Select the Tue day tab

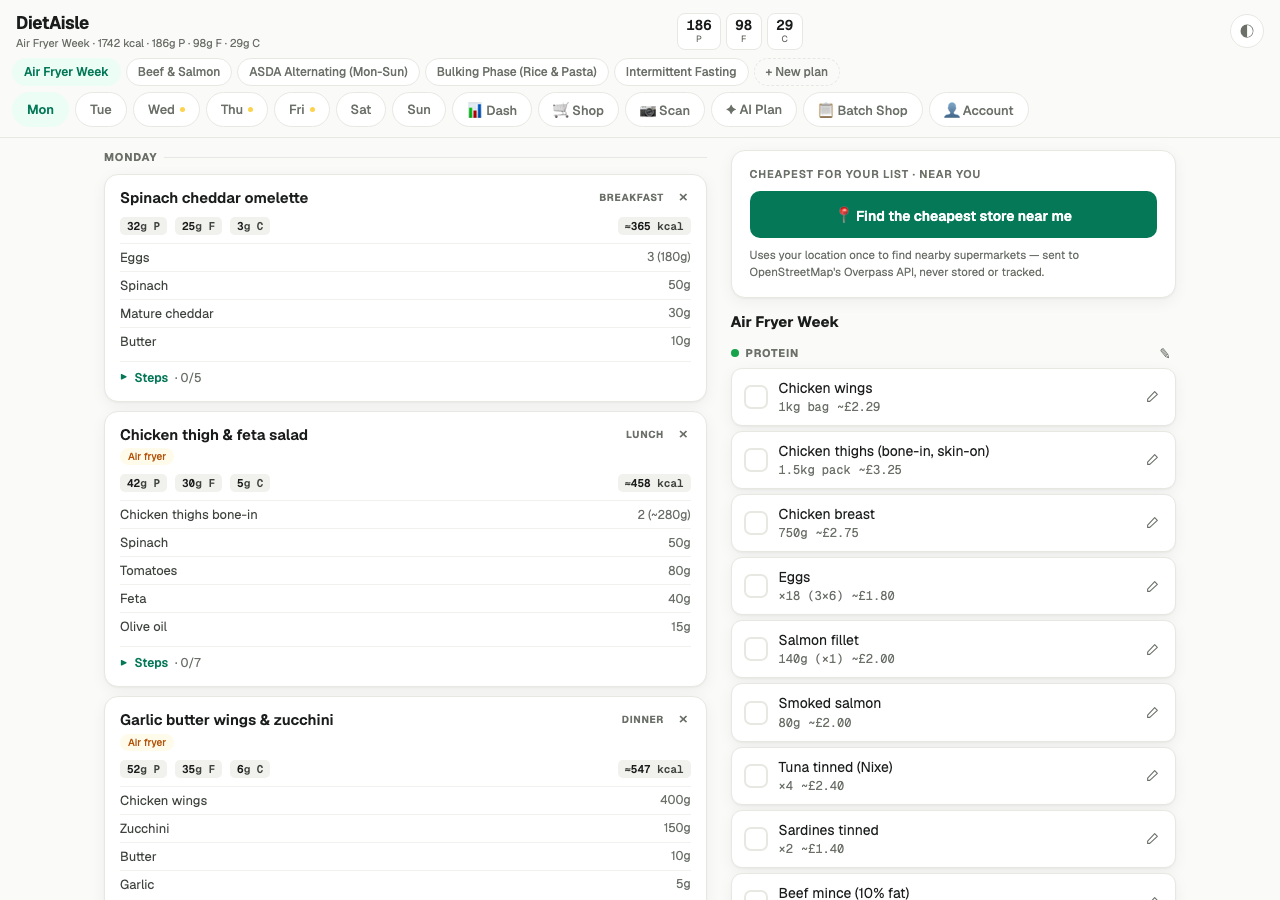[x=101, y=110]
